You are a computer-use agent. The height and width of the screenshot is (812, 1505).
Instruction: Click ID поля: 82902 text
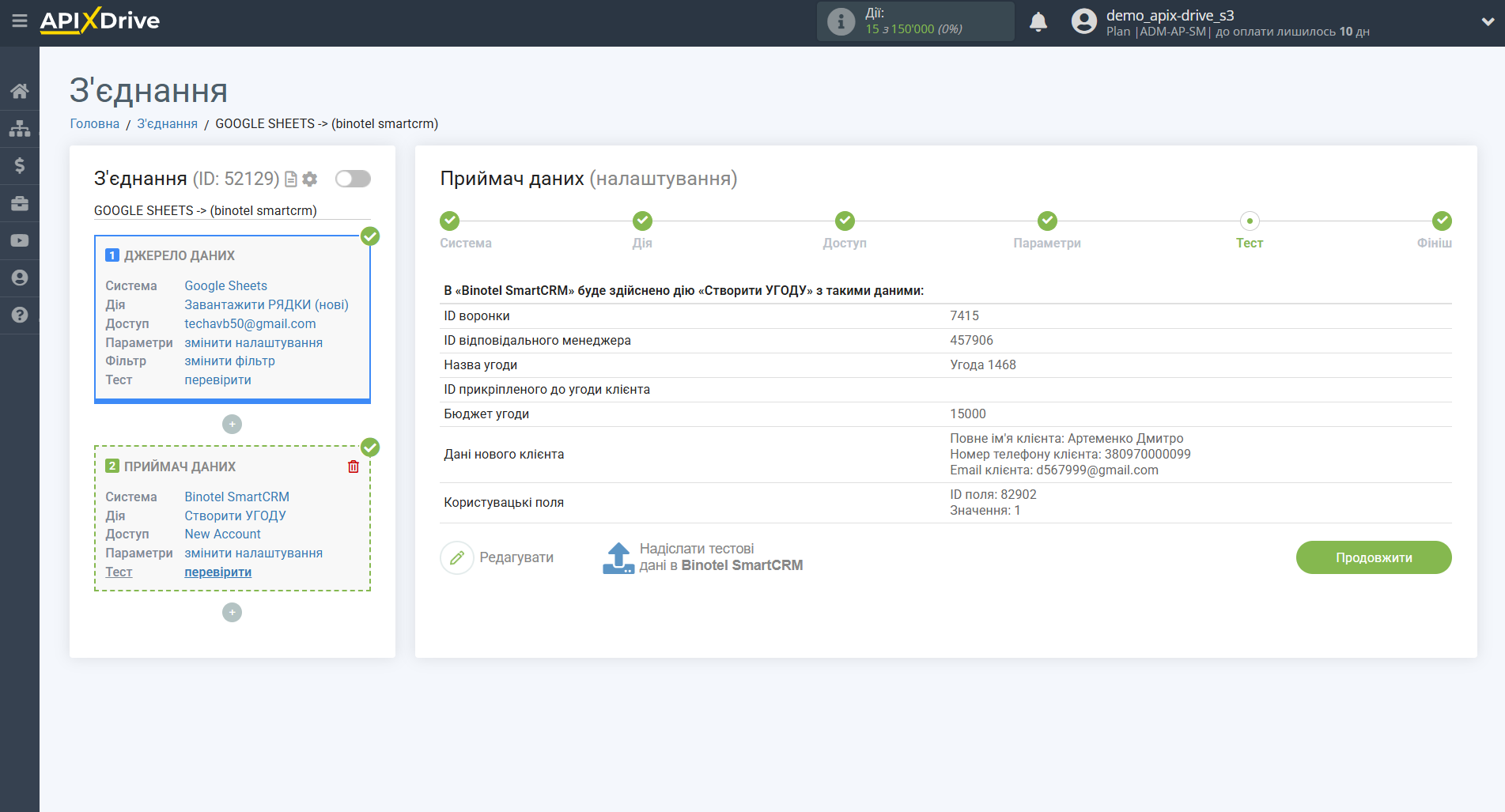pos(993,494)
